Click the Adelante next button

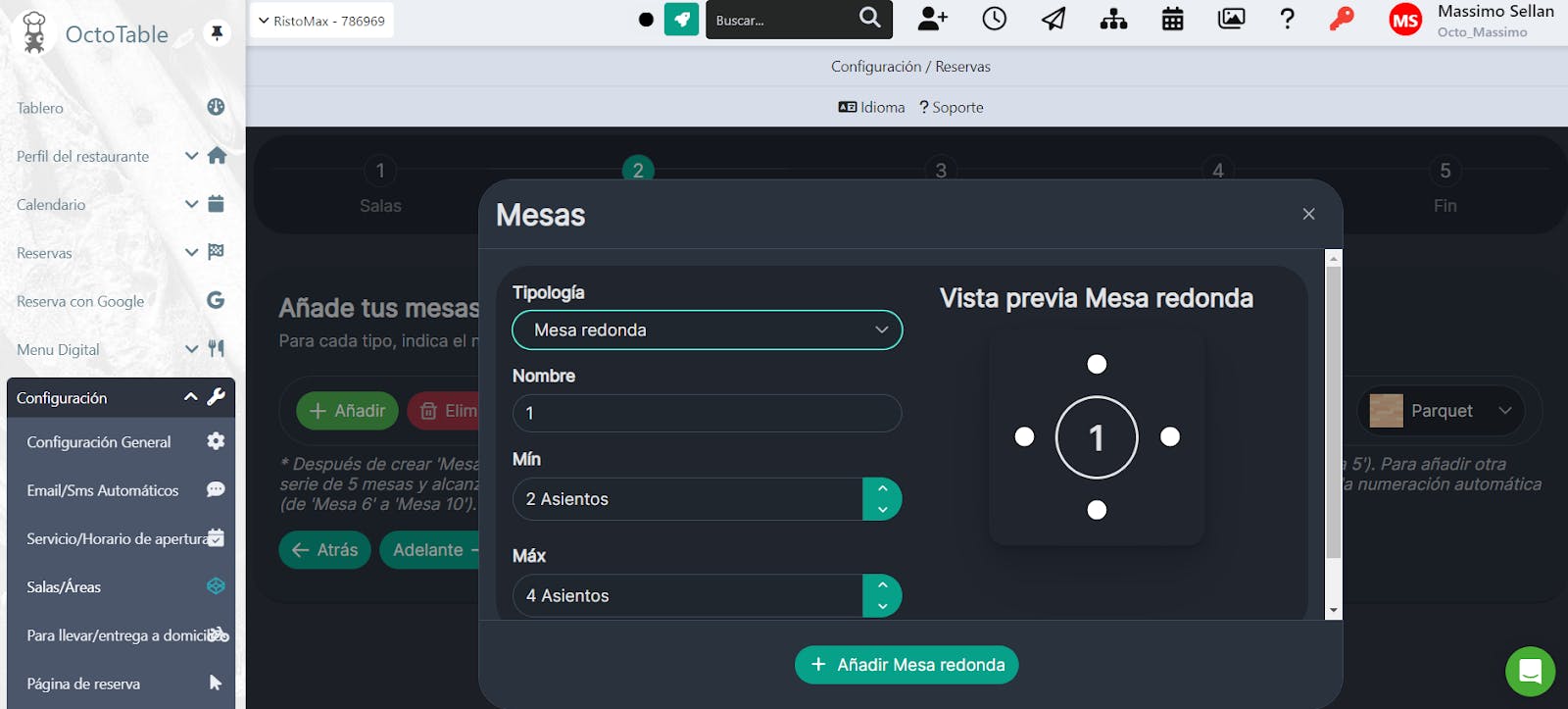[x=429, y=550]
